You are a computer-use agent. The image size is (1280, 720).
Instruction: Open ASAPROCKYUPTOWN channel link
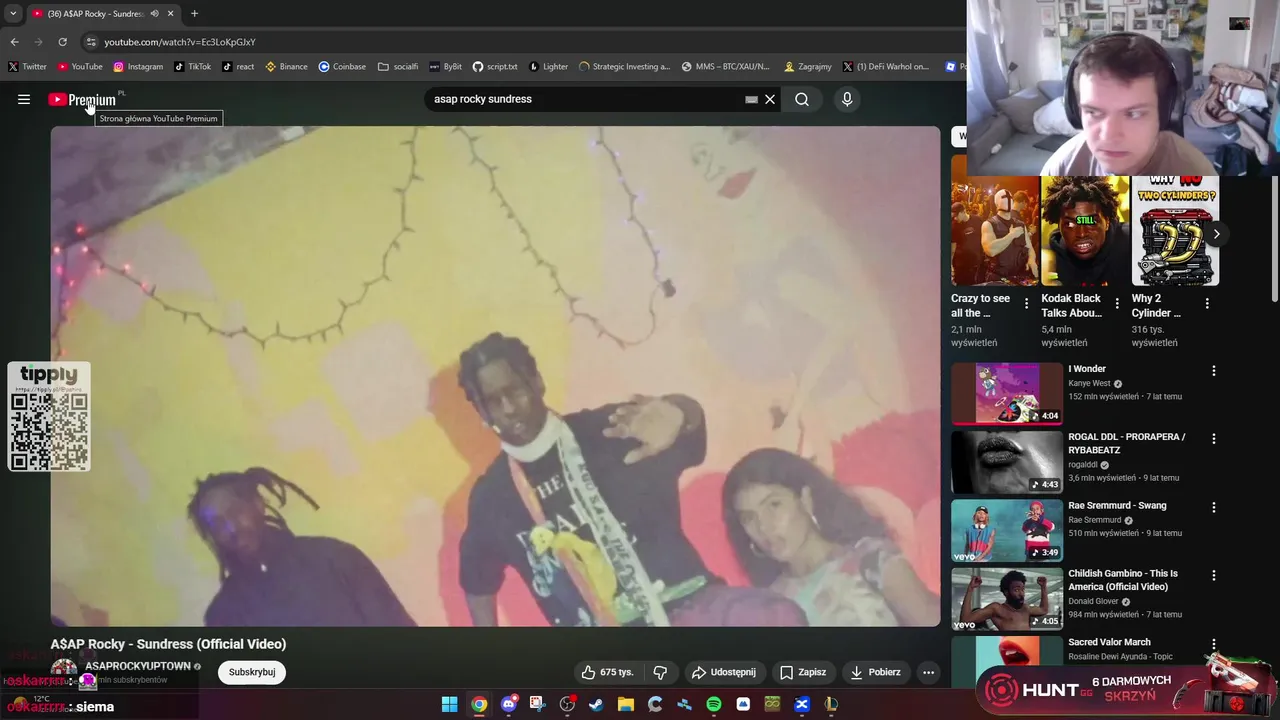pyautogui.click(x=137, y=666)
